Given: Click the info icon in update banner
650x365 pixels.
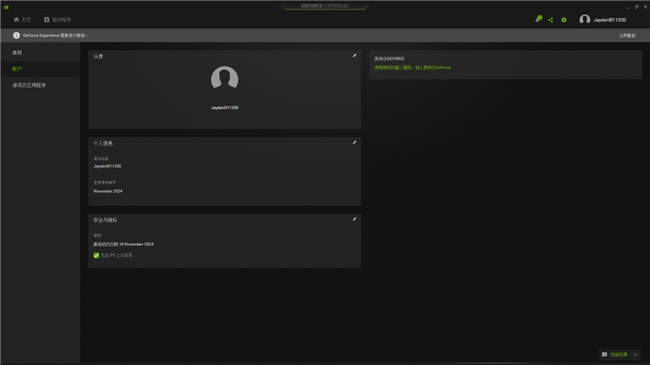Looking at the screenshot, I should [16, 35].
